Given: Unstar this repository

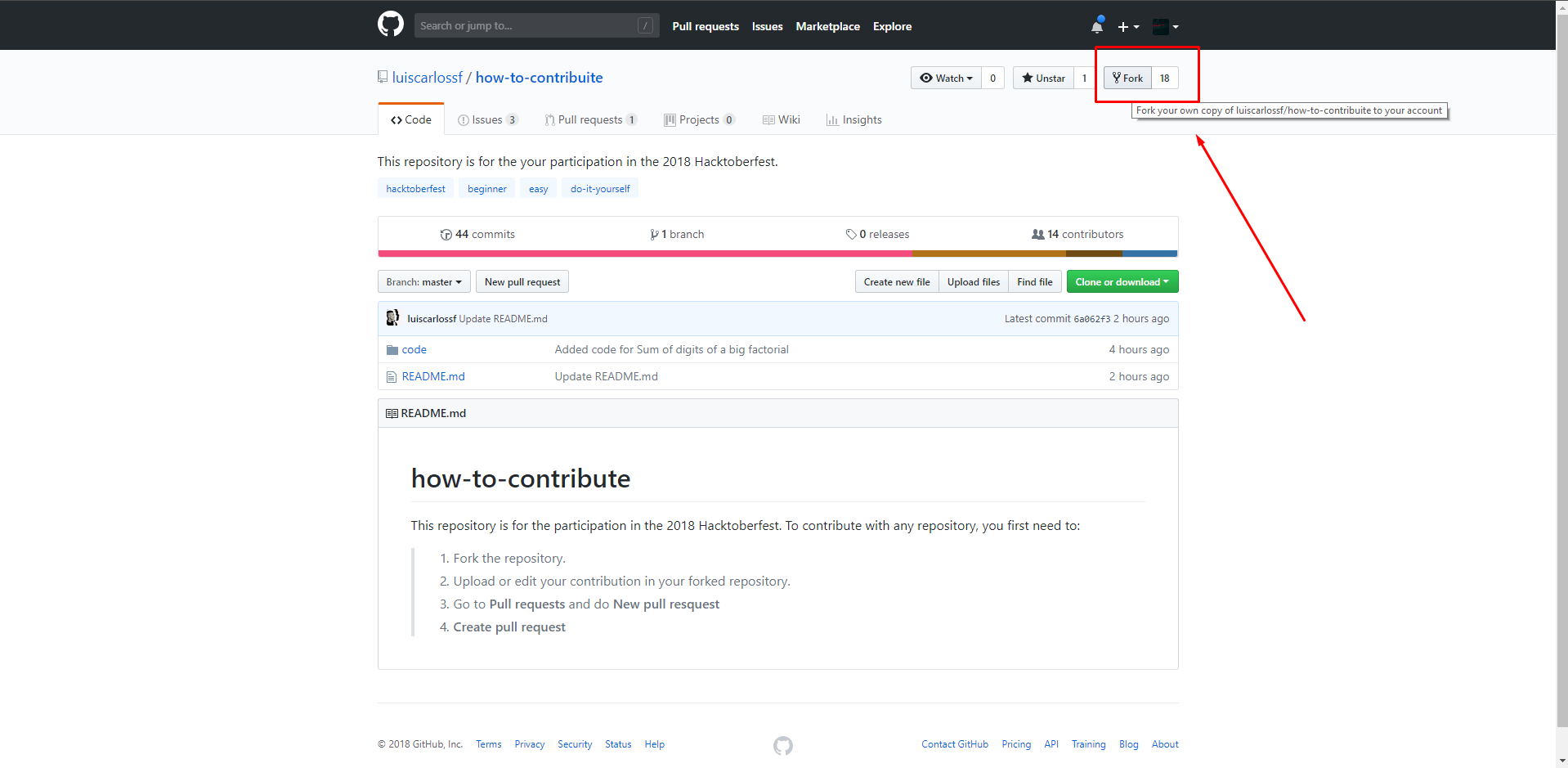Looking at the screenshot, I should pyautogui.click(x=1043, y=78).
